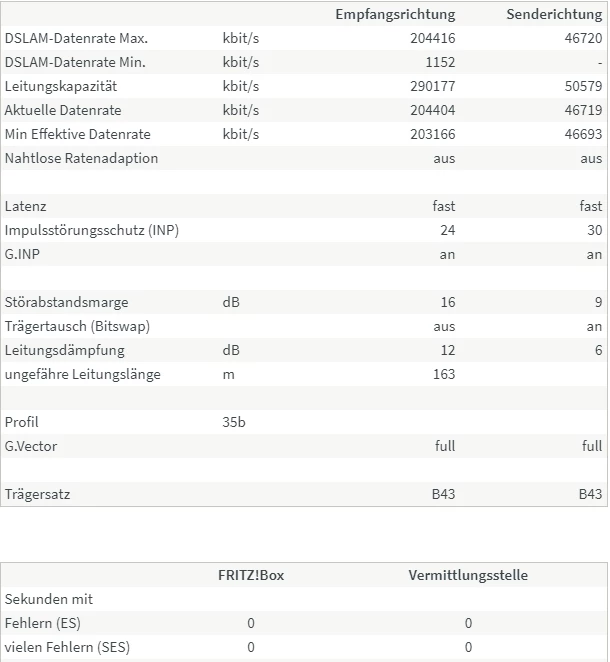Select the Störabstandsmarge row label
The height and width of the screenshot is (662, 610).
pos(66,302)
